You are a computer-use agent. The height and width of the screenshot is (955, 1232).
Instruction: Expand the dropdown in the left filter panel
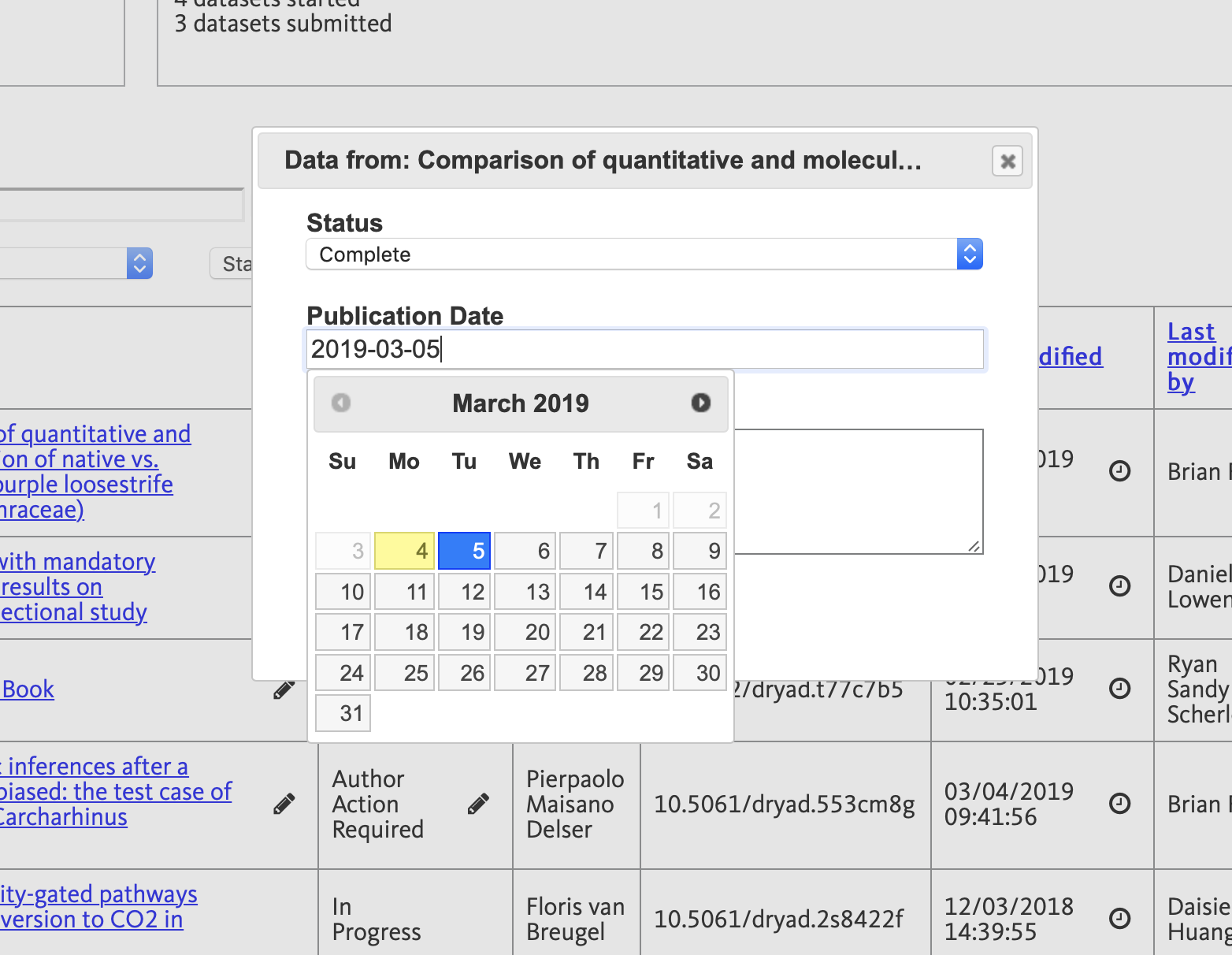[x=139, y=262]
